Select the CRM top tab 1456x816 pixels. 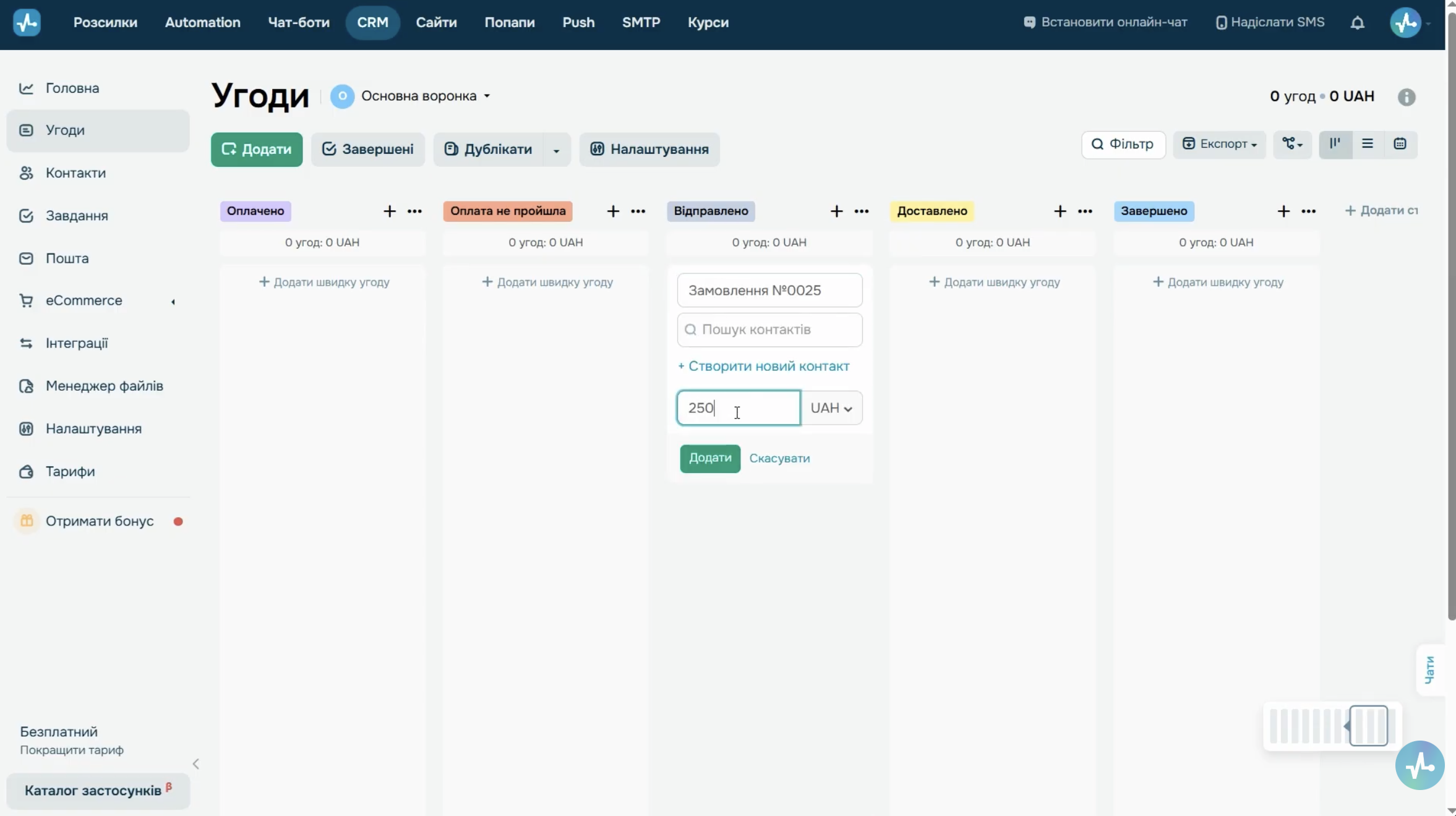click(372, 23)
